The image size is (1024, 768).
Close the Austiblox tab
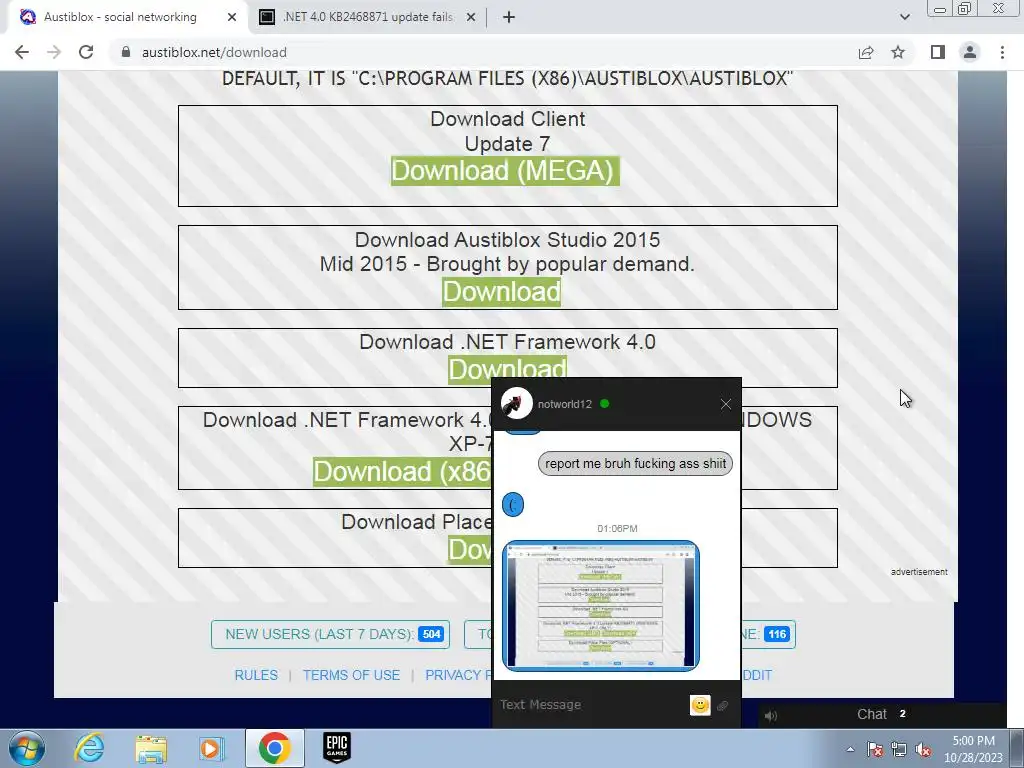pyautogui.click(x=232, y=17)
